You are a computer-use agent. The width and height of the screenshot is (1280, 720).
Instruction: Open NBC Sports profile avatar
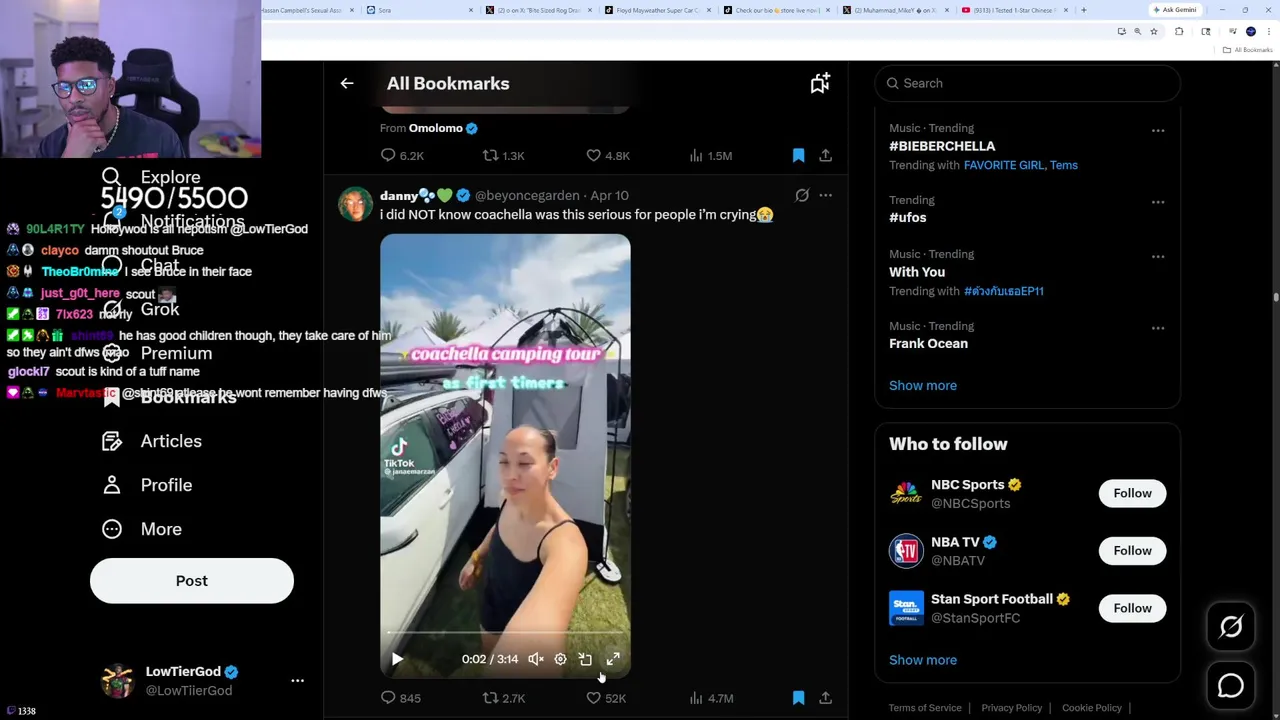click(906, 494)
